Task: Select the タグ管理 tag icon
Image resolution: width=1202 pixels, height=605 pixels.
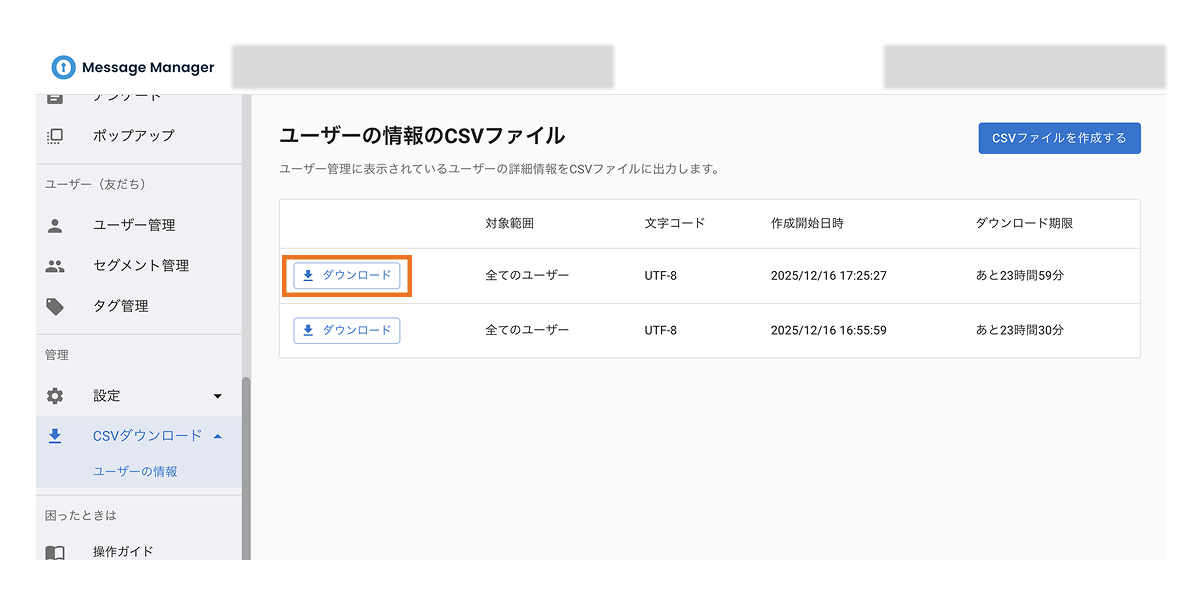Action: 56,305
